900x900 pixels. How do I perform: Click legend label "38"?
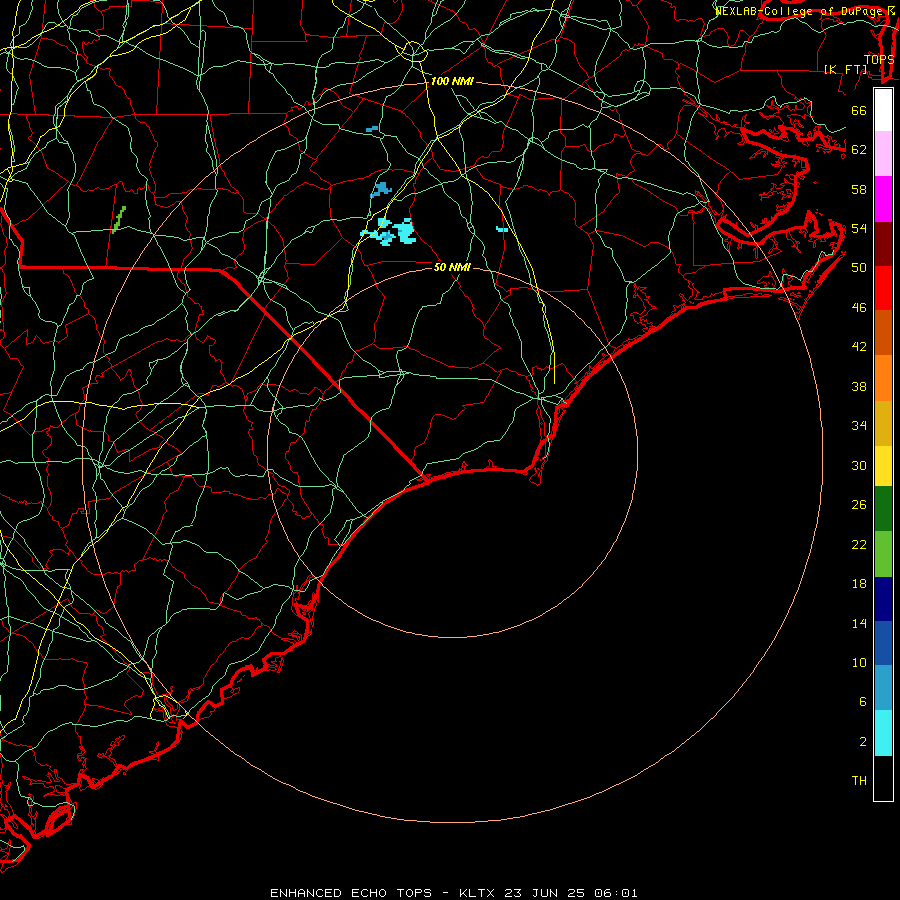pyautogui.click(x=859, y=386)
